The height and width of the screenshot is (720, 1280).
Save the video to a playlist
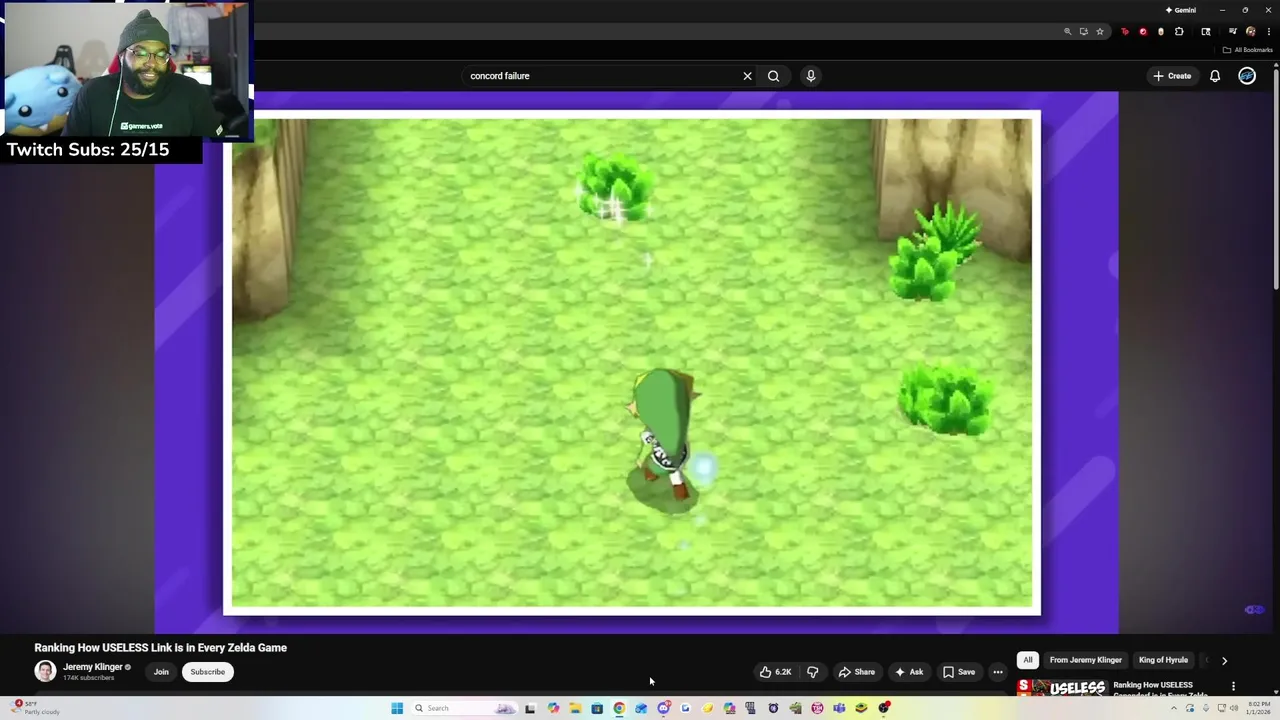(x=959, y=672)
